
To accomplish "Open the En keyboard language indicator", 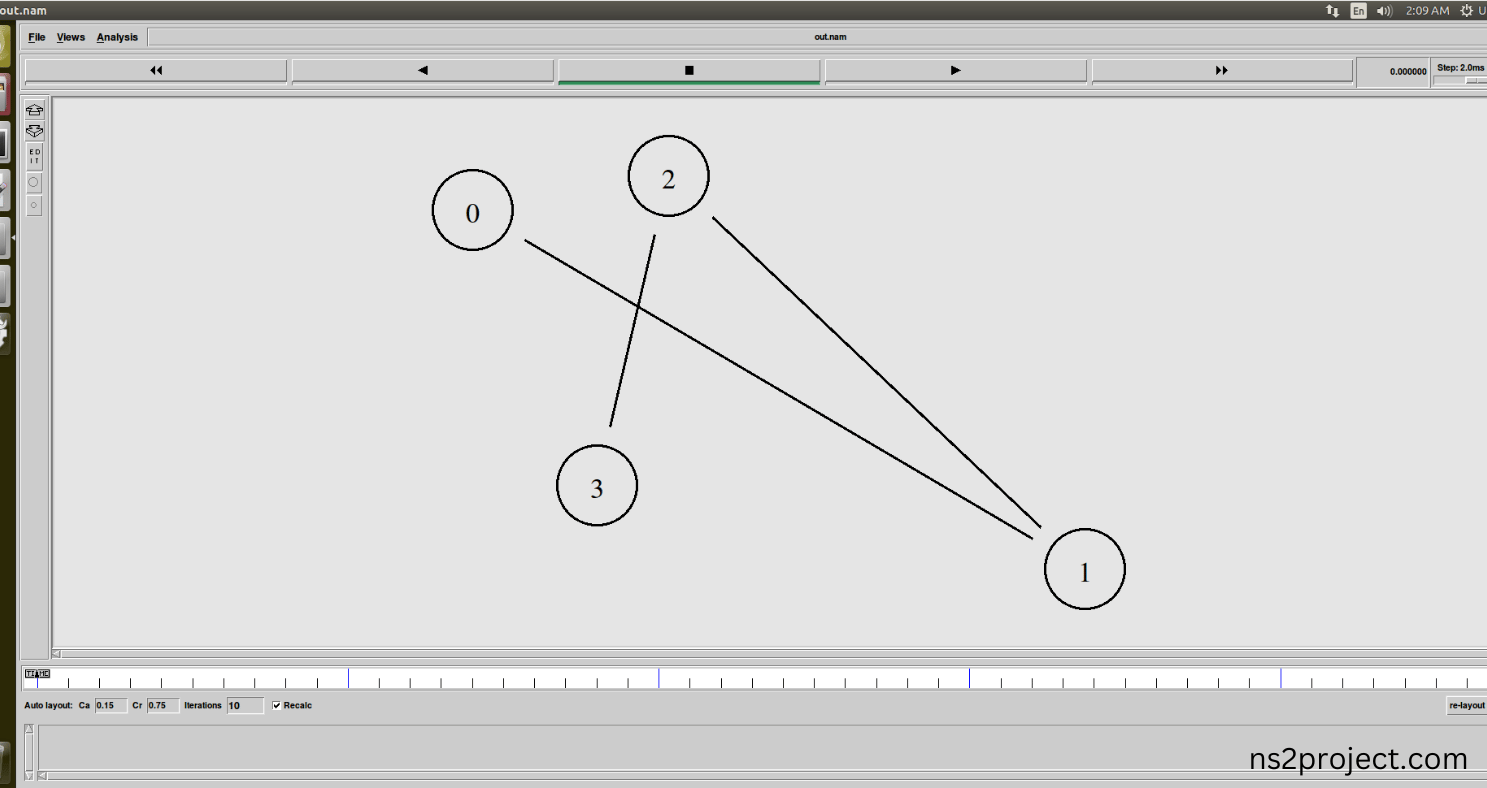I will click(x=1358, y=11).
